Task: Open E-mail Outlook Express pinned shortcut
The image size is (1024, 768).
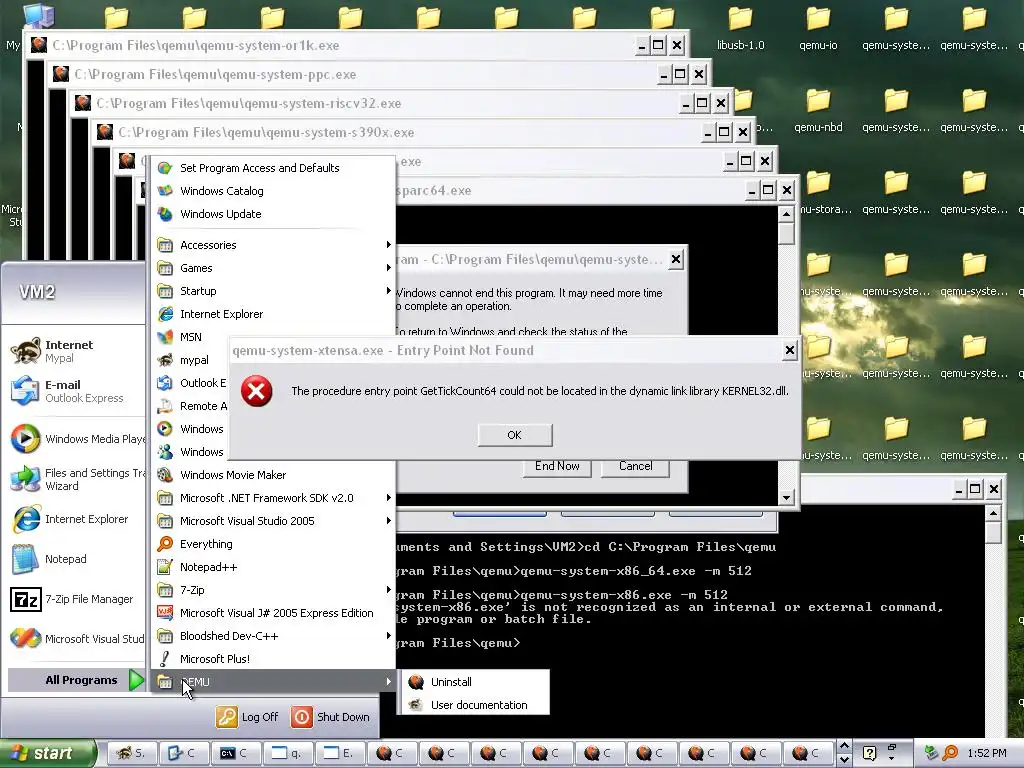Action: click(x=73, y=391)
